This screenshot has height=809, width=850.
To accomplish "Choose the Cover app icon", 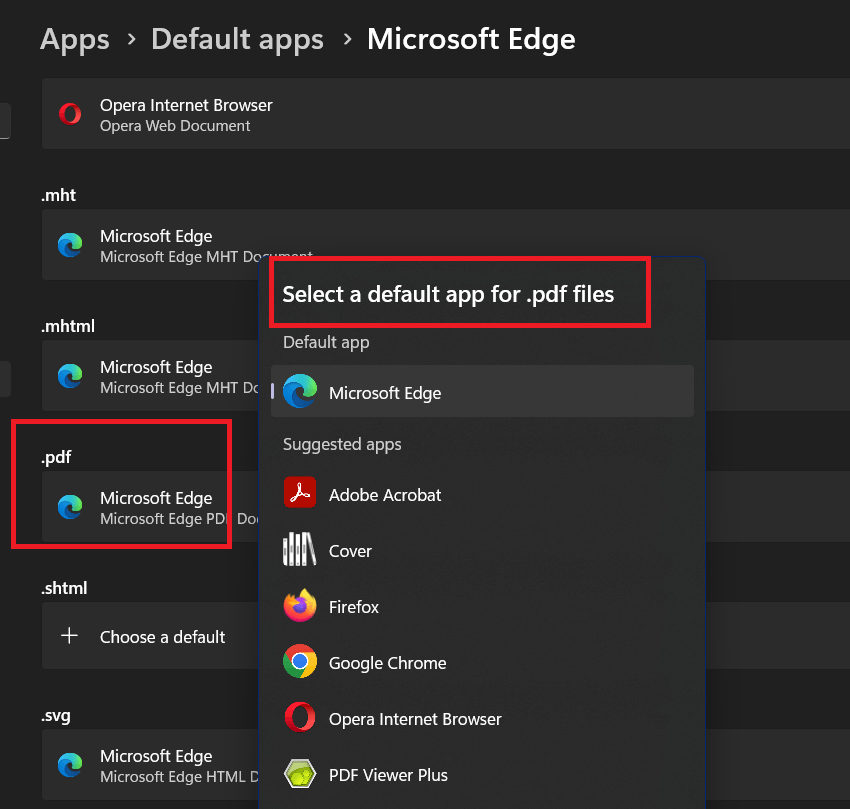I will tap(300, 549).
